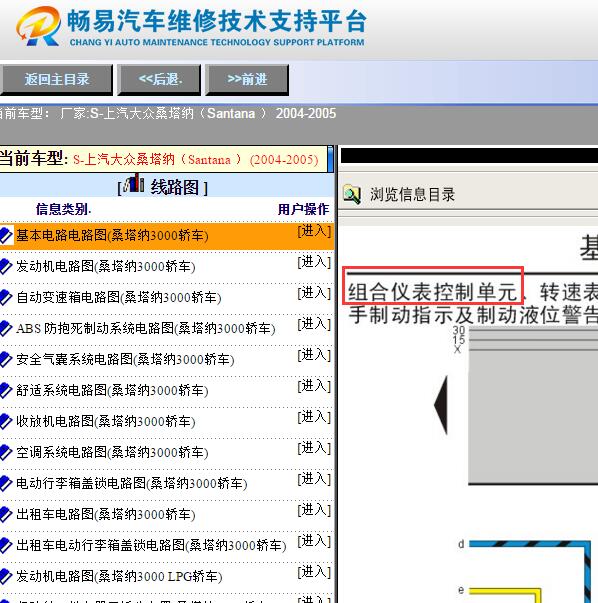
Task: Select 电动行李箱盖锁电路图 entry
Action: click(x=132, y=483)
